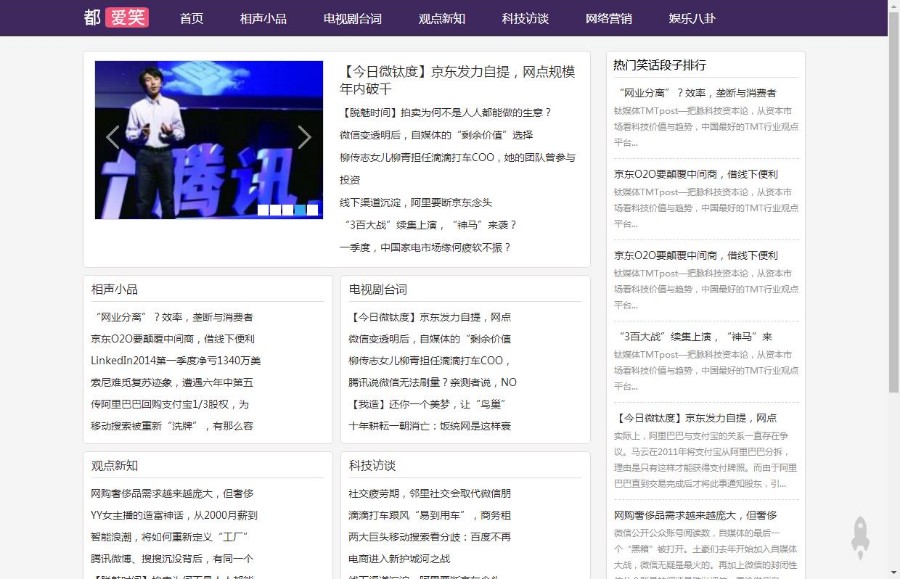This screenshot has width=900, height=579.
Task: Open 微信变透明后 link in 电视剧台词 list
Action: point(430,339)
